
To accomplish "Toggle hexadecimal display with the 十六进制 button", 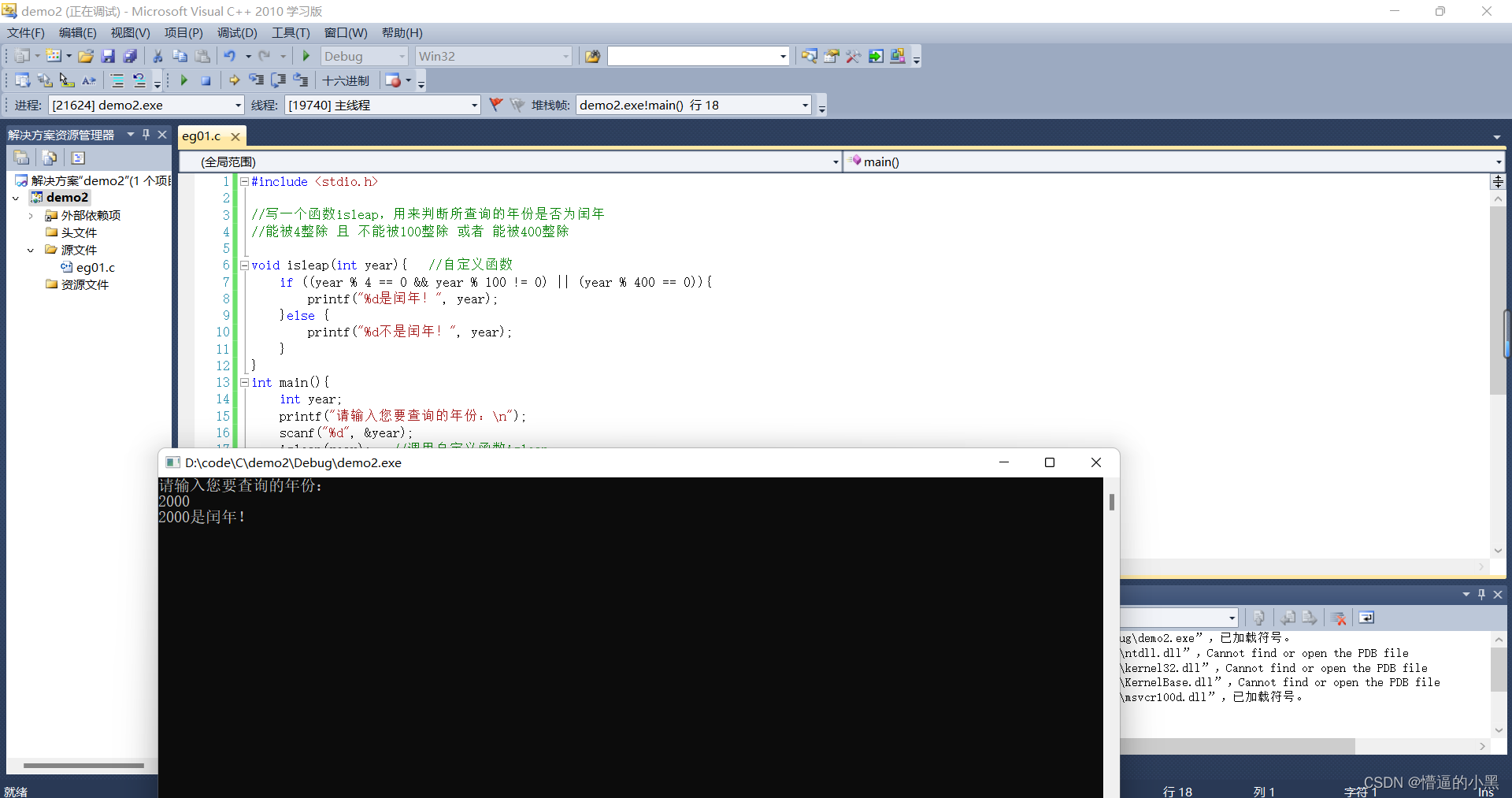I will pos(346,80).
